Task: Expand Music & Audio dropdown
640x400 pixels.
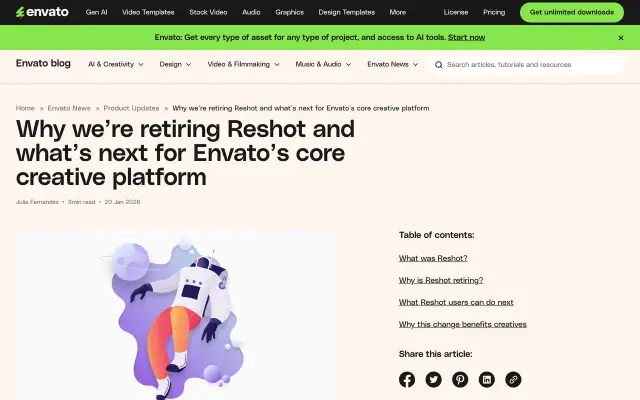Action: [323, 64]
